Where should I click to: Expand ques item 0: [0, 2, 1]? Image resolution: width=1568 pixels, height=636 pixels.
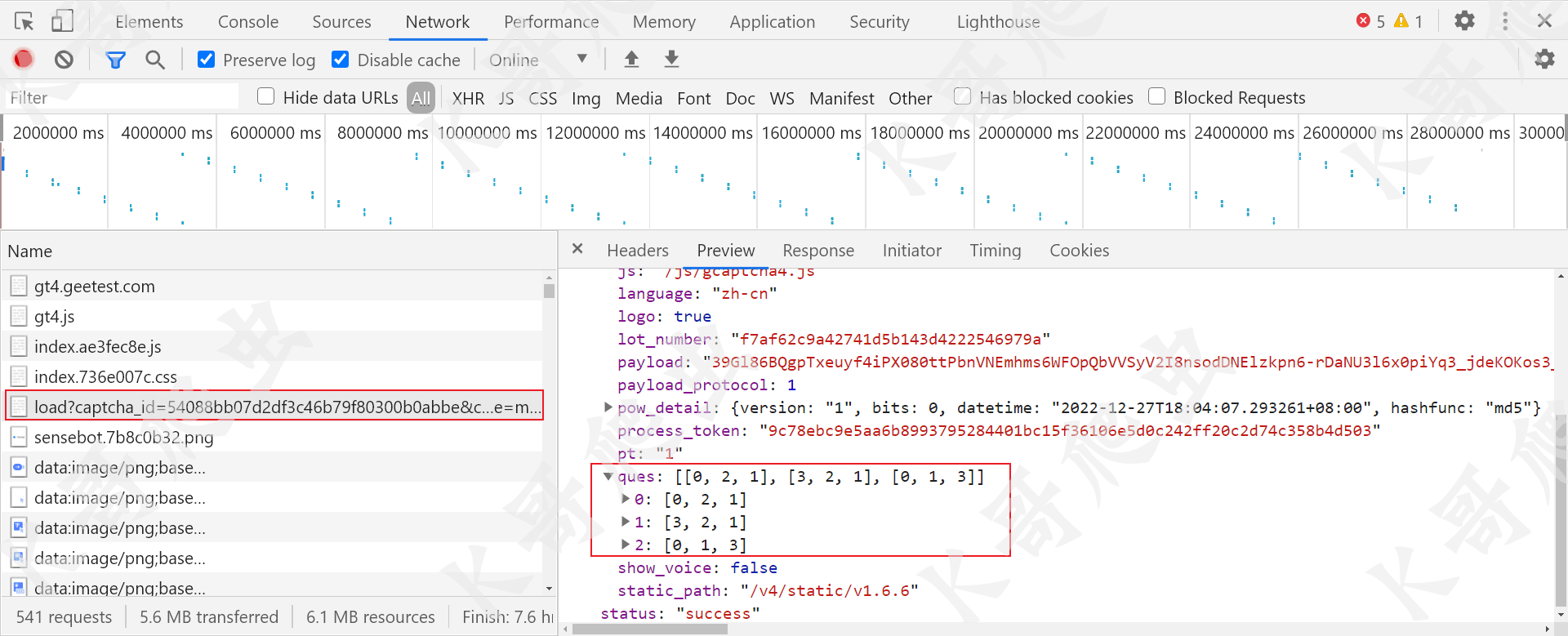click(626, 499)
